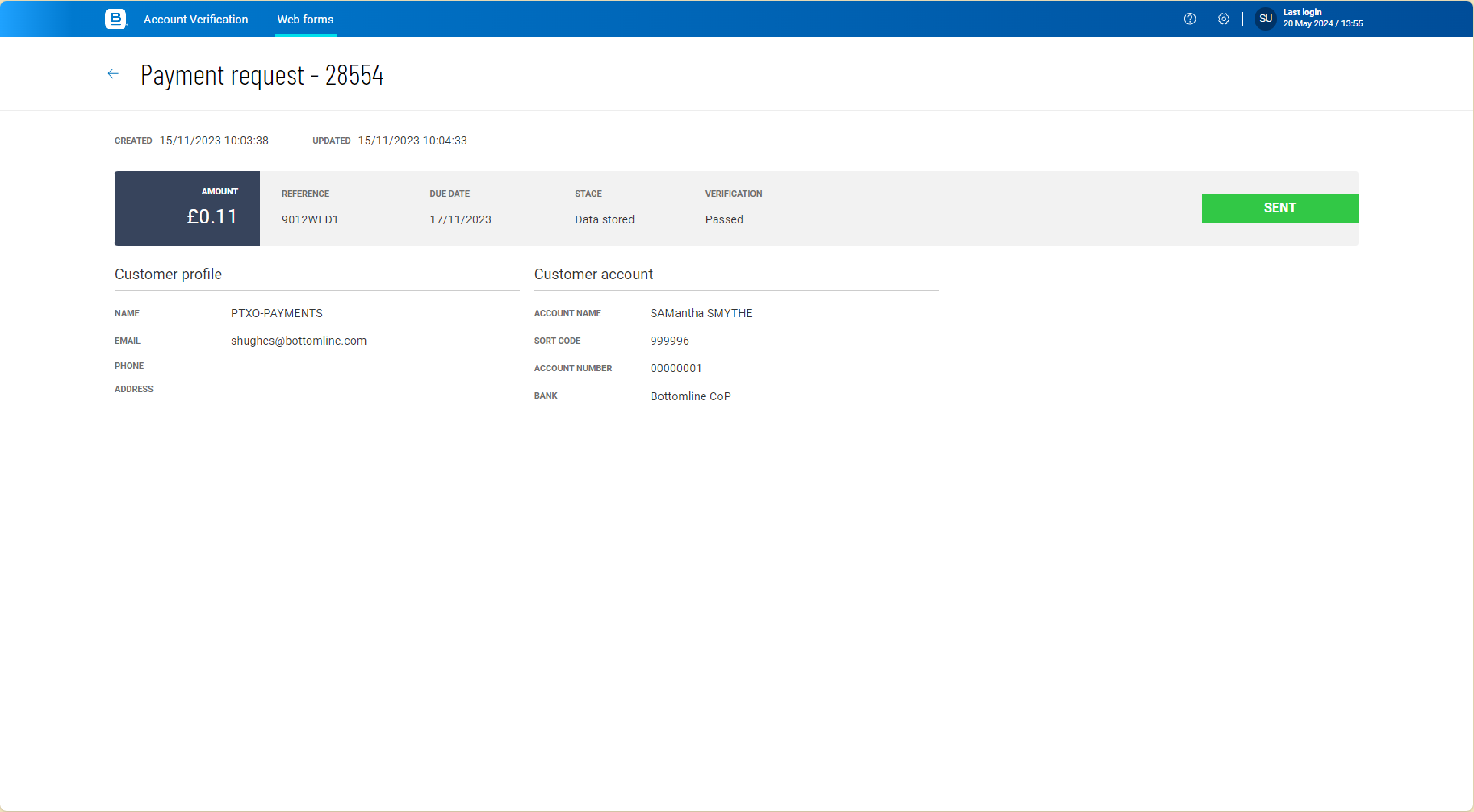The height and width of the screenshot is (812, 1474).
Task: Click the Passed verification value
Action: click(x=724, y=220)
